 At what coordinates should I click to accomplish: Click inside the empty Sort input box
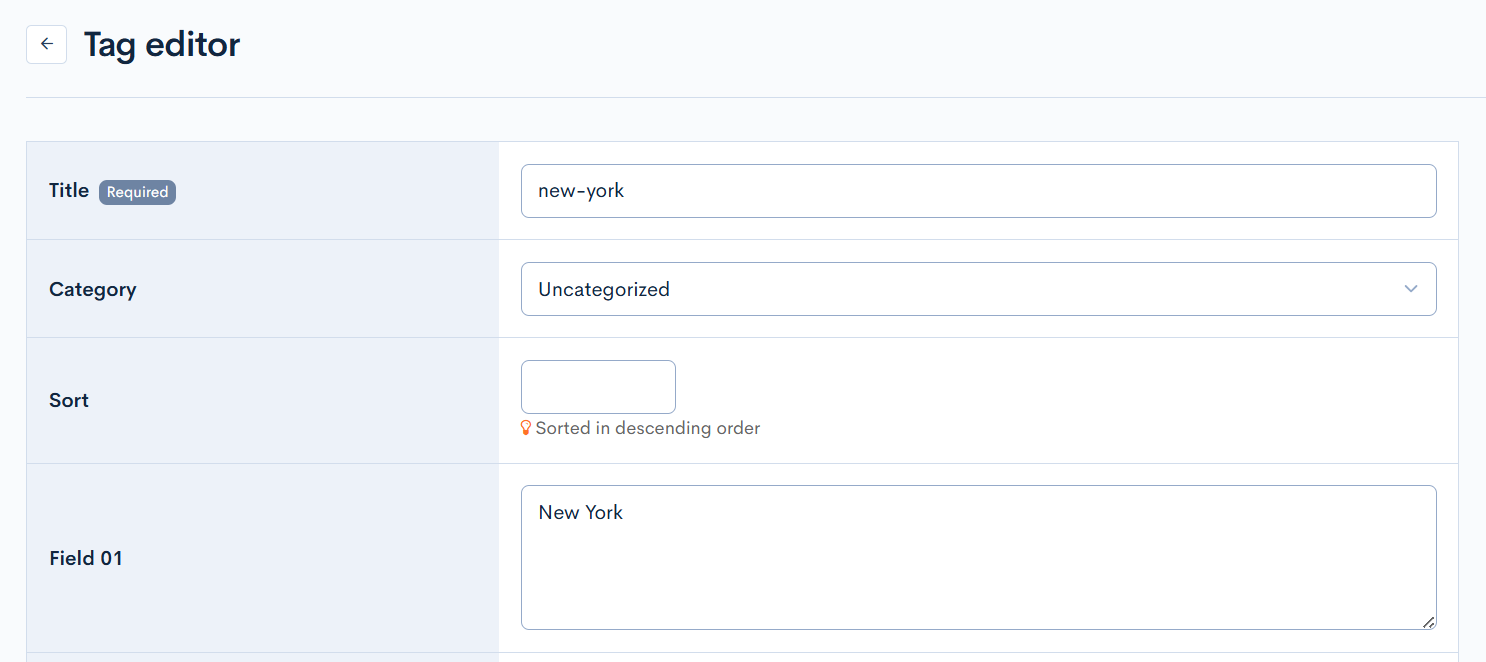click(597, 386)
